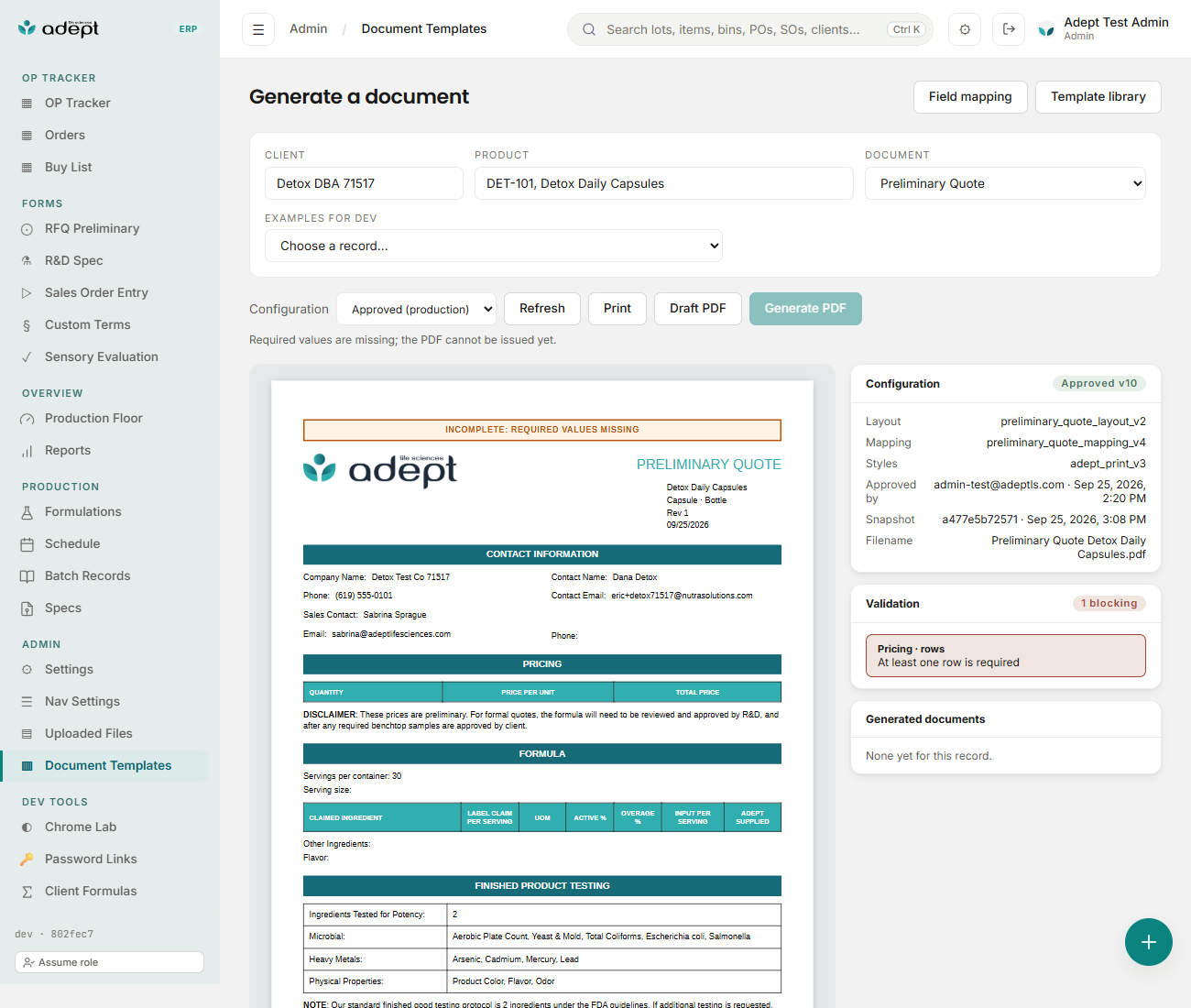The image size is (1191, 1008).
Task: Toggle the hamburger sidebar menu button
Action: tap(258, 29)
